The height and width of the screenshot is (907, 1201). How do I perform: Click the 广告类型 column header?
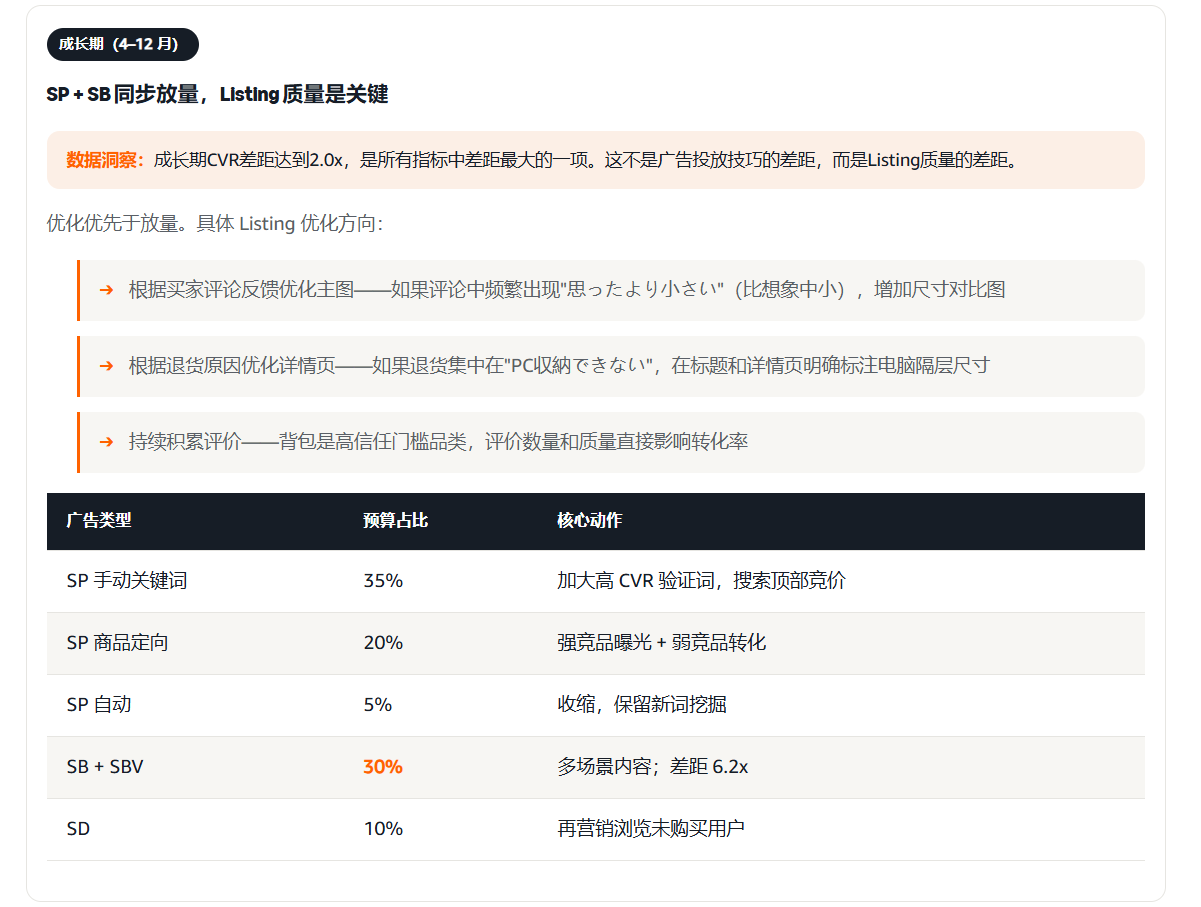[99, 521]
